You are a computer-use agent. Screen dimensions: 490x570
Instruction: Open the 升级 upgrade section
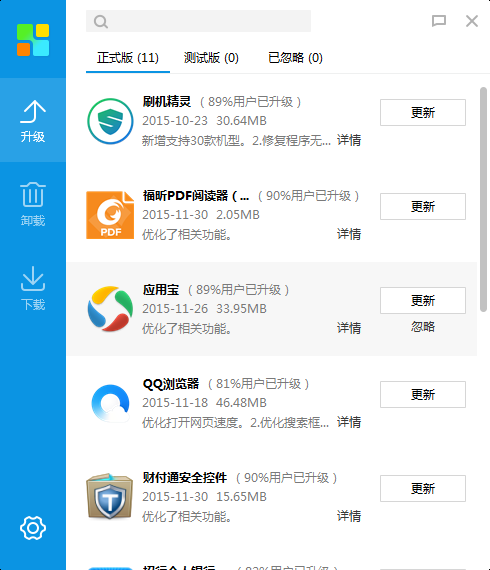click(x=33, y=120)
